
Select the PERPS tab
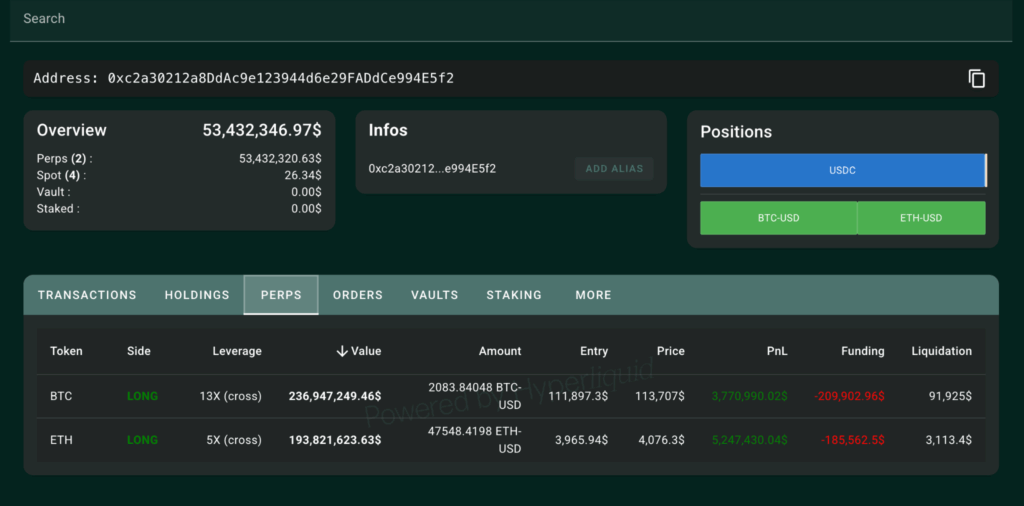(281, 295)
